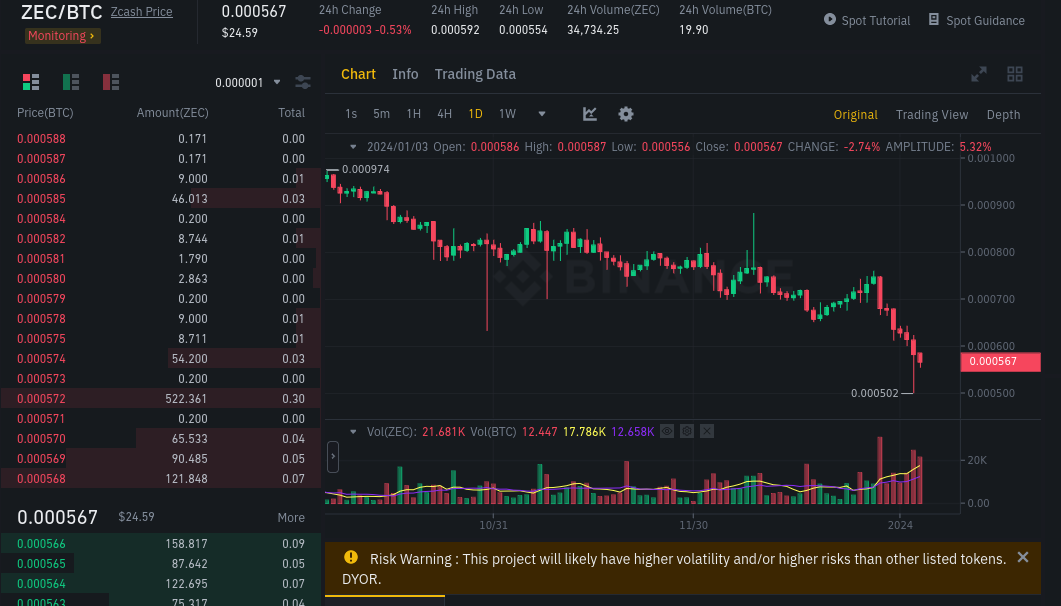Switch to Trading View chart
The height and width of the screenshot is (606, 1061).
(x=932, y=115)
